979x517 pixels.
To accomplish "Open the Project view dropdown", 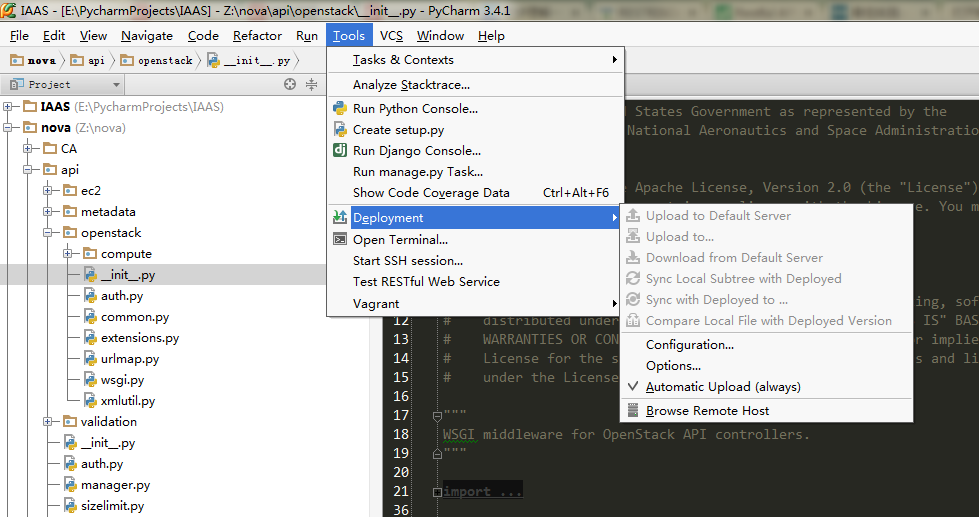I will [x=116, y=85].
